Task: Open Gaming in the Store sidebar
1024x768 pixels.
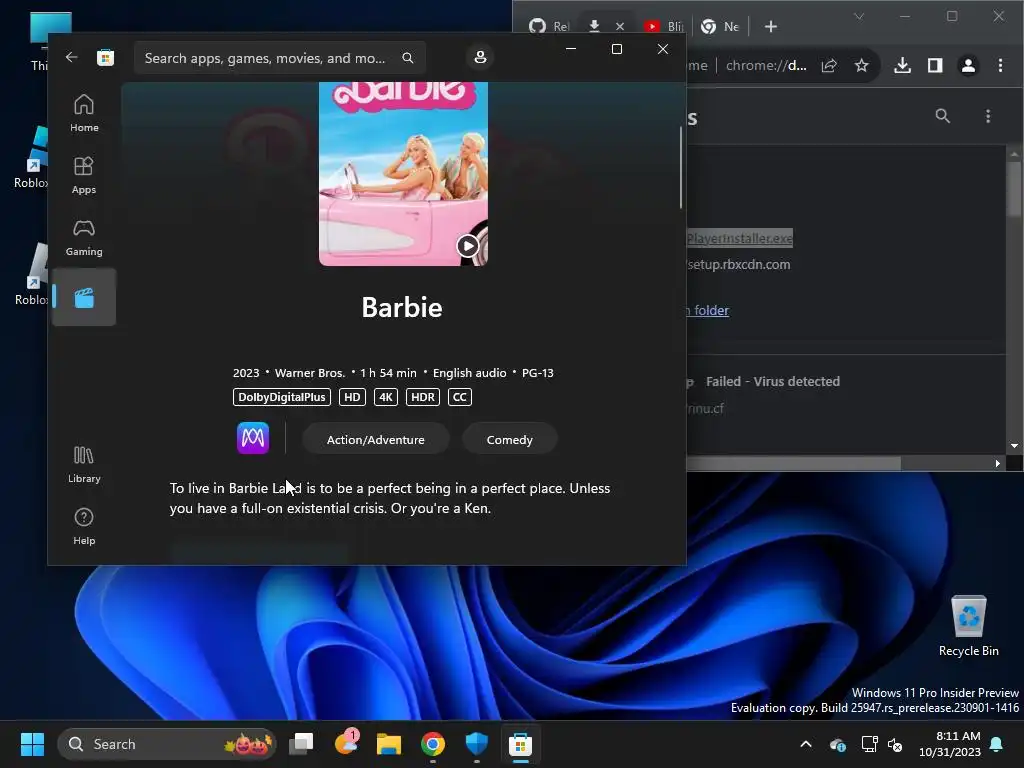Action: pyautogui.click(x=84, y=237)
